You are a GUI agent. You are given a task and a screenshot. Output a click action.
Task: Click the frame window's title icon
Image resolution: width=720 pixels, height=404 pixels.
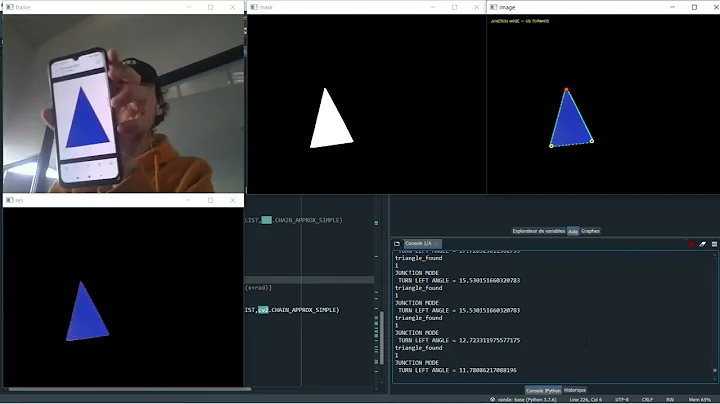point(10,7)
